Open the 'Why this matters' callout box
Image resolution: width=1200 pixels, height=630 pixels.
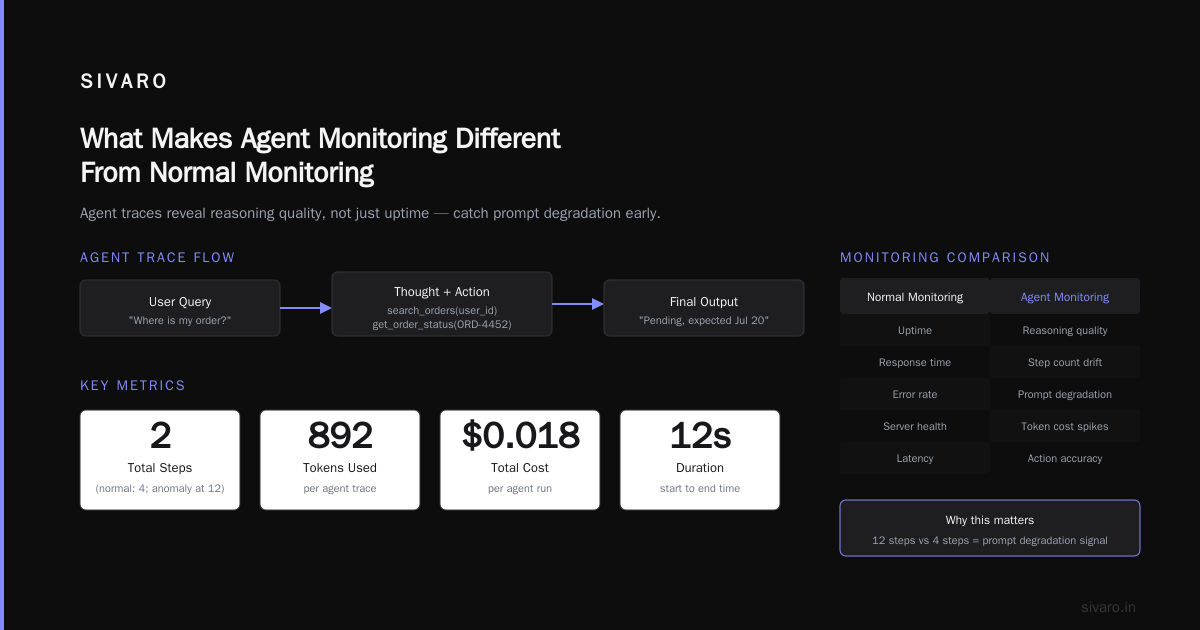tap(990, 528)
